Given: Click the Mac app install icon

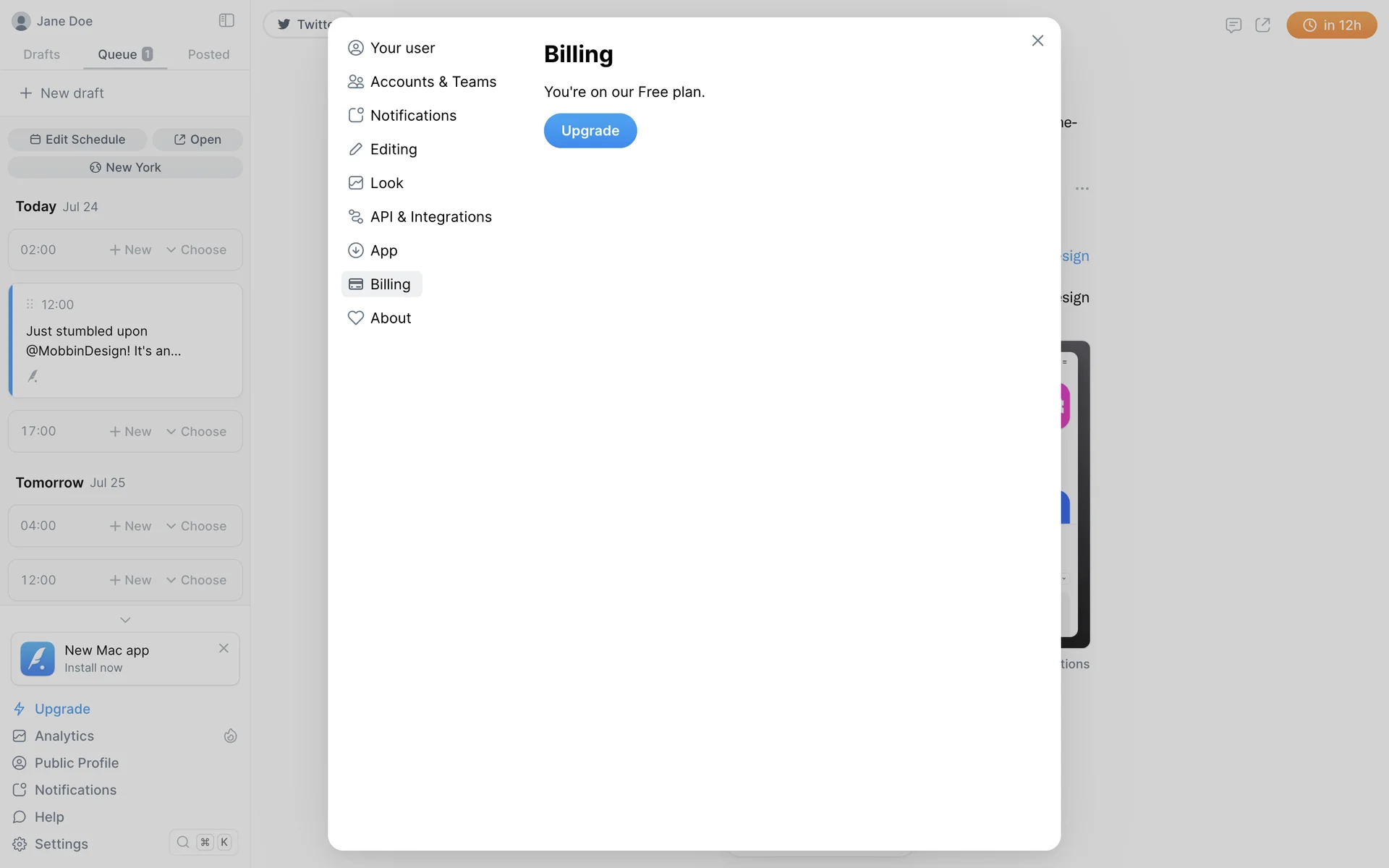Looking at the screenshot, I should coord(38,658).
